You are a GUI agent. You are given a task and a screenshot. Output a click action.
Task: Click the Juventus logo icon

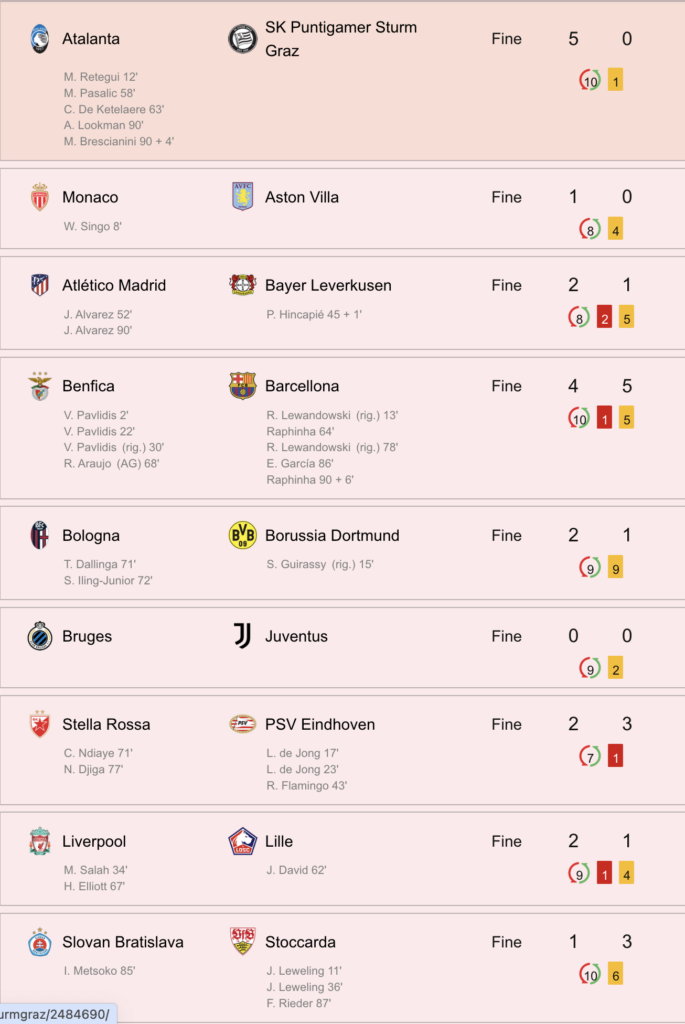242,635
